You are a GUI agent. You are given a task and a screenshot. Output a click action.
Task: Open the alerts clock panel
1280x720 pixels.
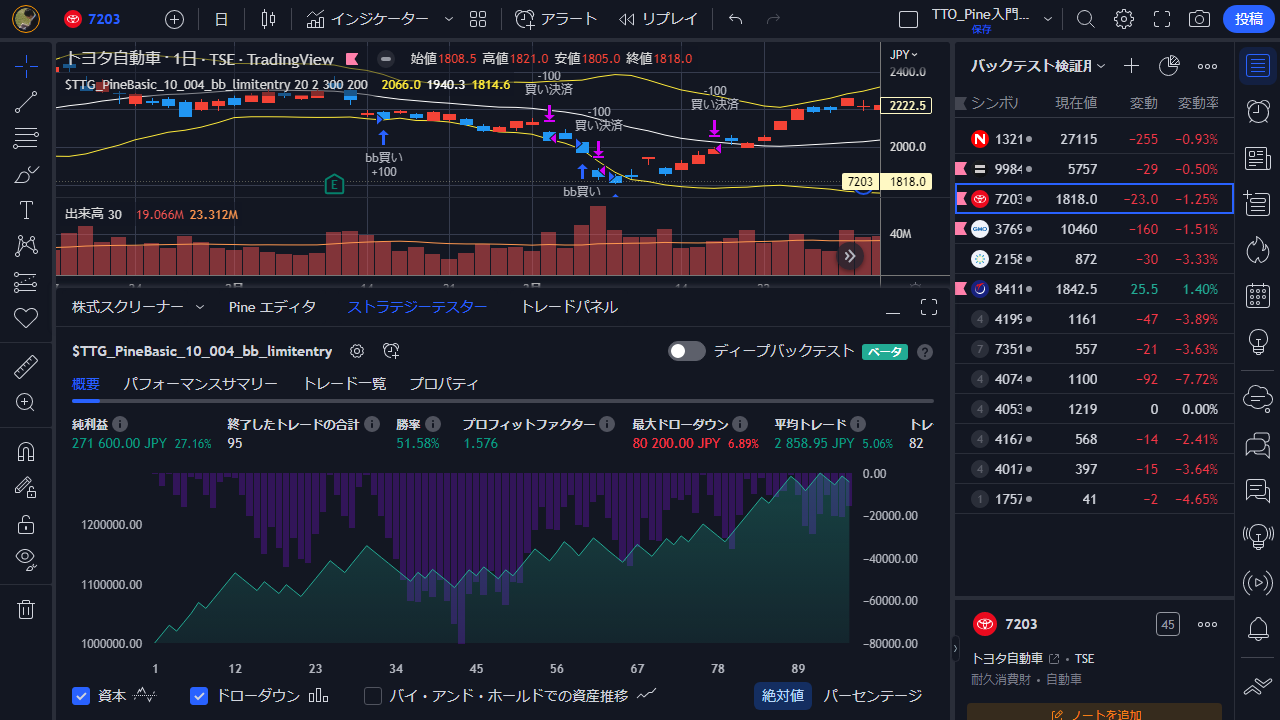pos(1258,112)
